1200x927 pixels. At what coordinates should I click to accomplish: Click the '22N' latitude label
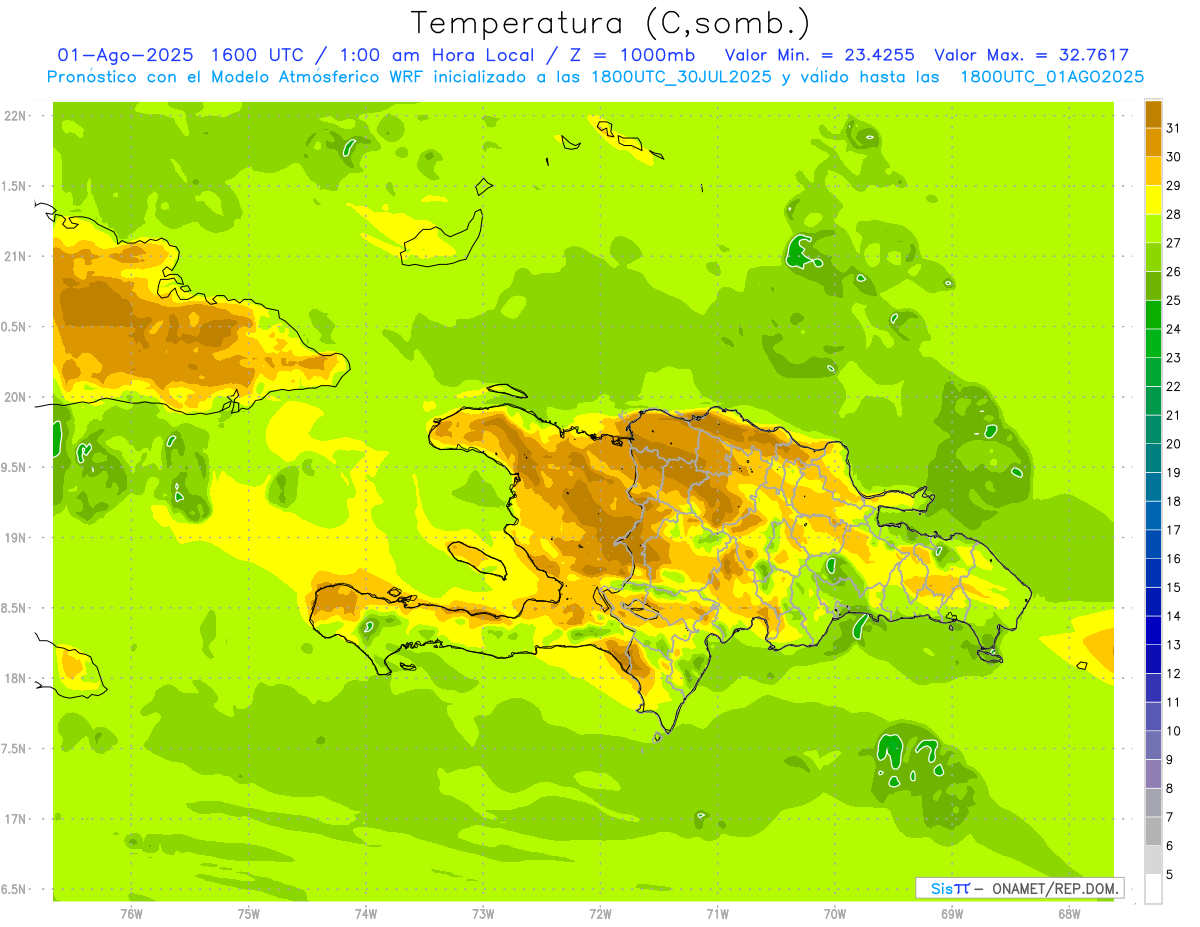coord(16,116)
